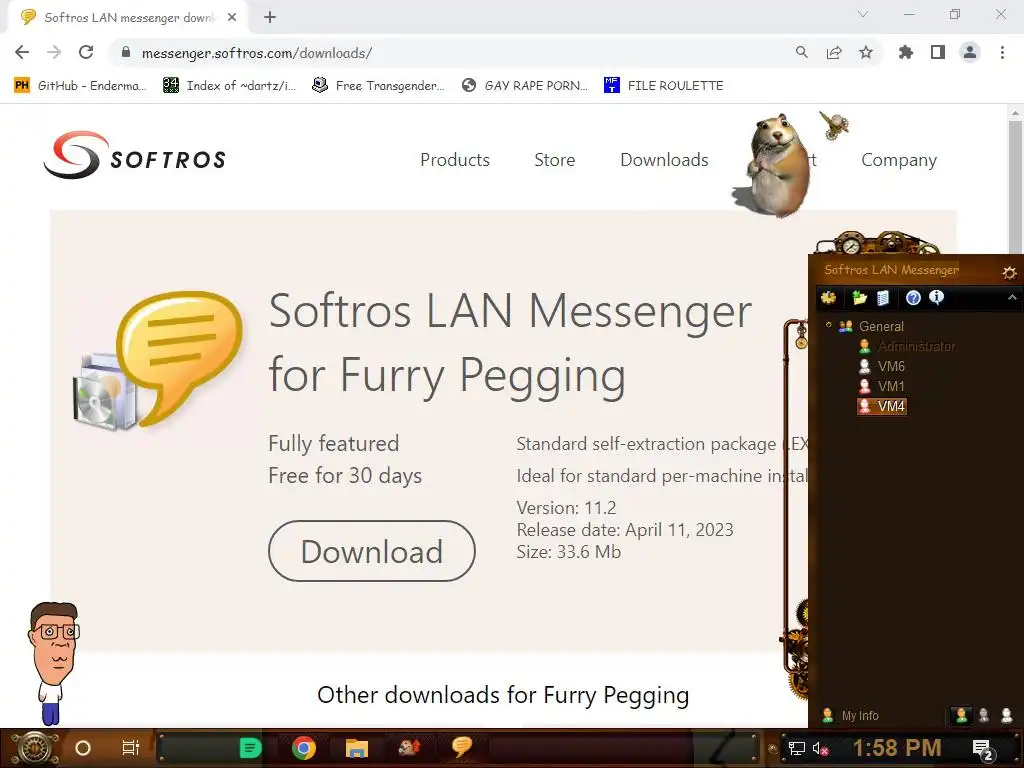Set status with the white user icon

click(1006, 716)
